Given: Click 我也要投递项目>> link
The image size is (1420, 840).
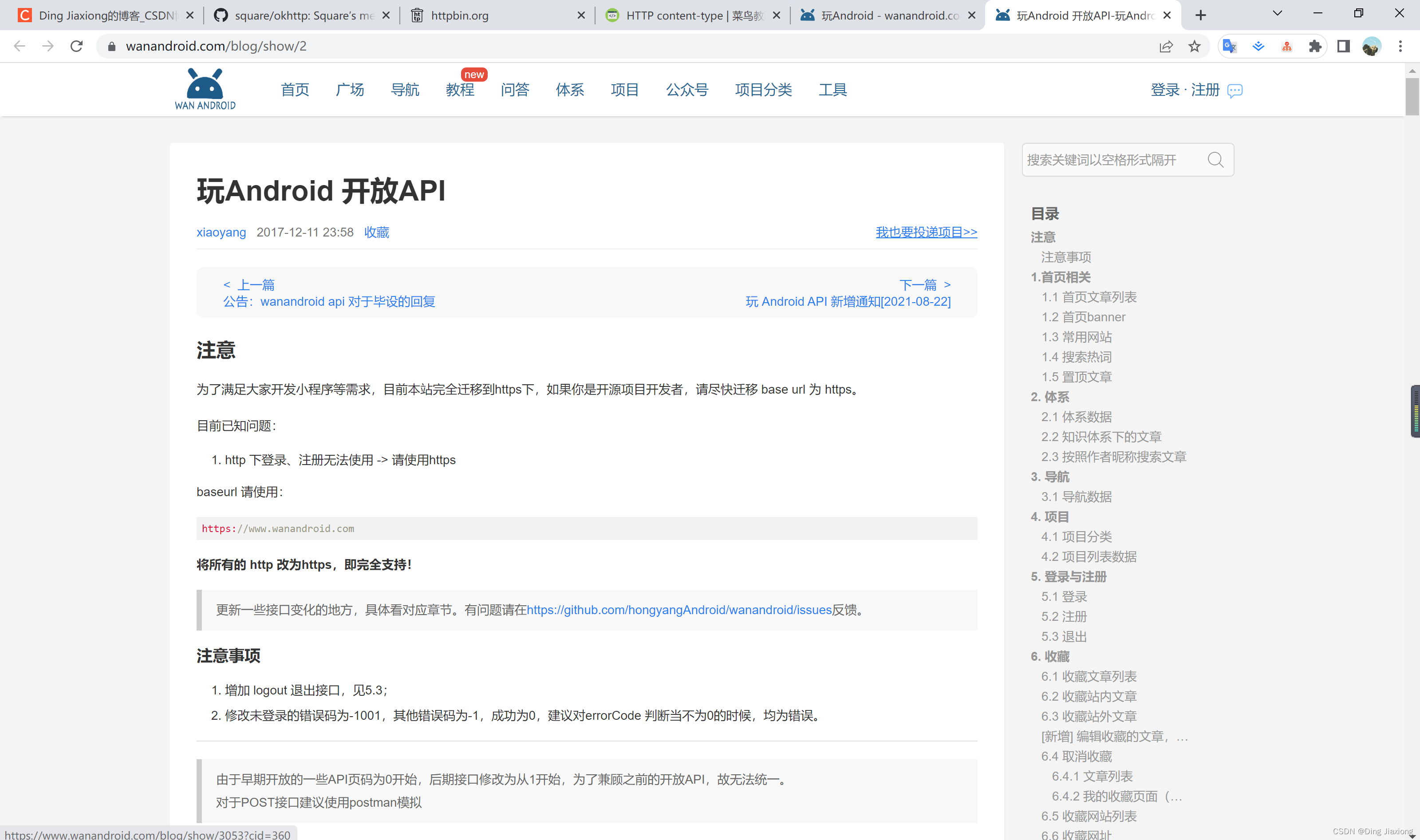Looking at the screenshot, I should (927, 232).
